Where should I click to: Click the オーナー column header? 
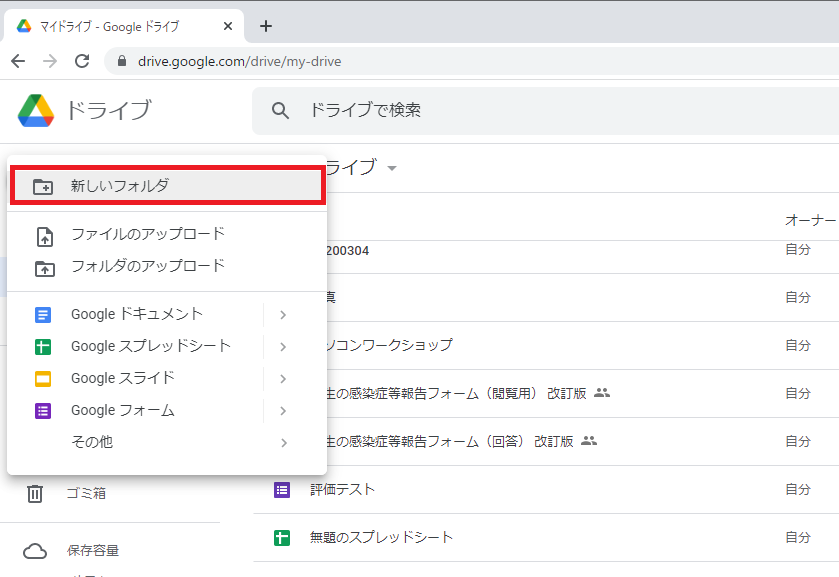pyautogui.click(x=810, y=220)
